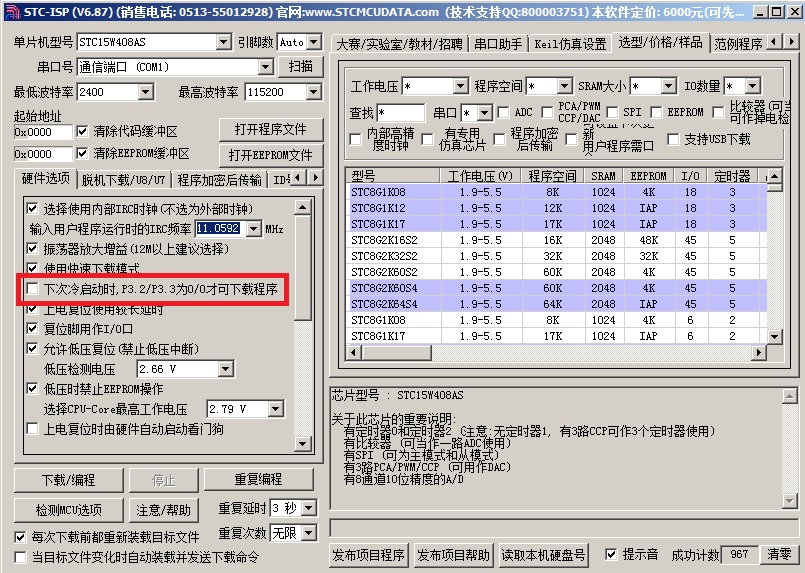Switch to 程序加密后传输 tab

point(220,180)
